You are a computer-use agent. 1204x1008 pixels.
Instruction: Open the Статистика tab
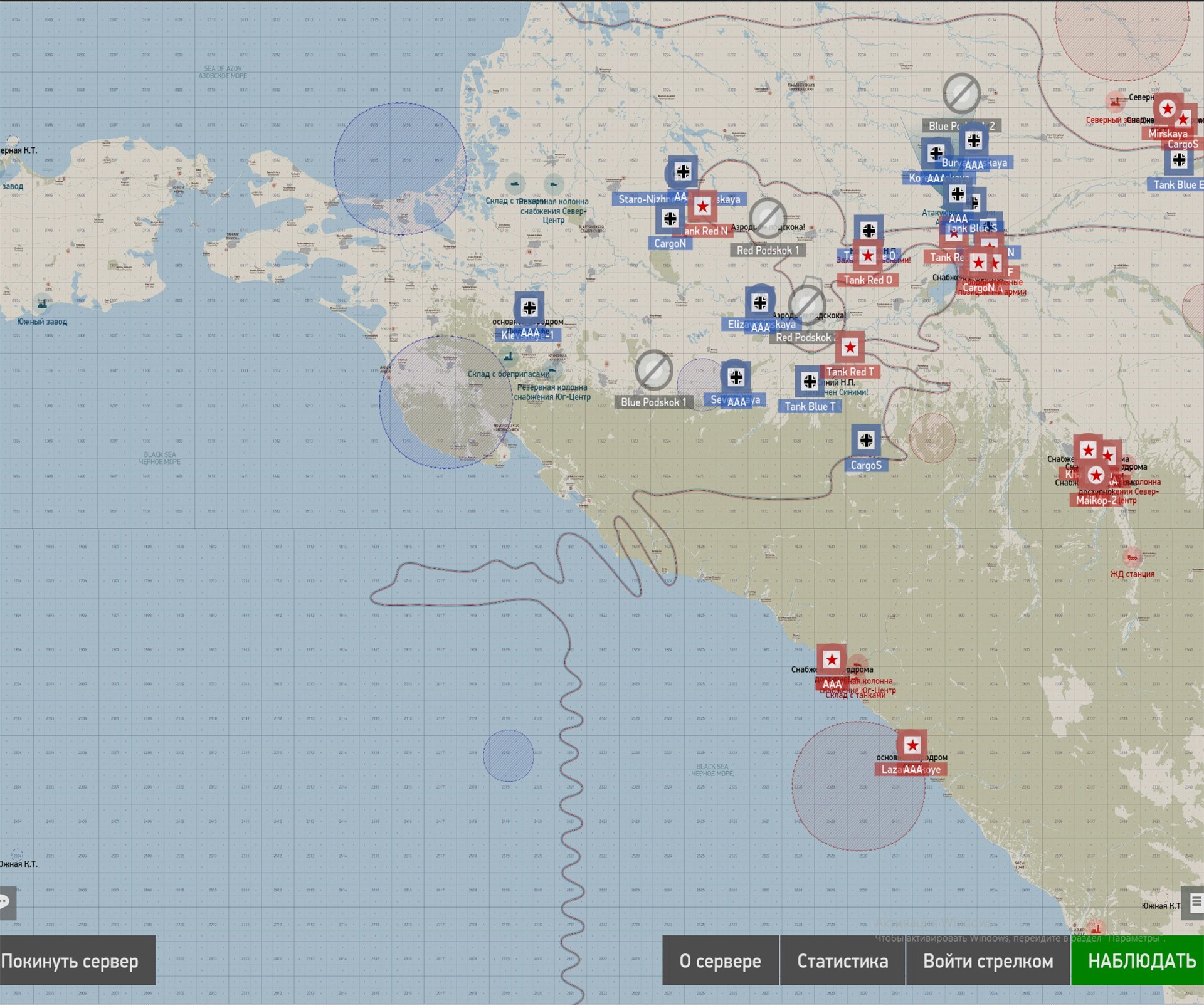click(842, 961)
